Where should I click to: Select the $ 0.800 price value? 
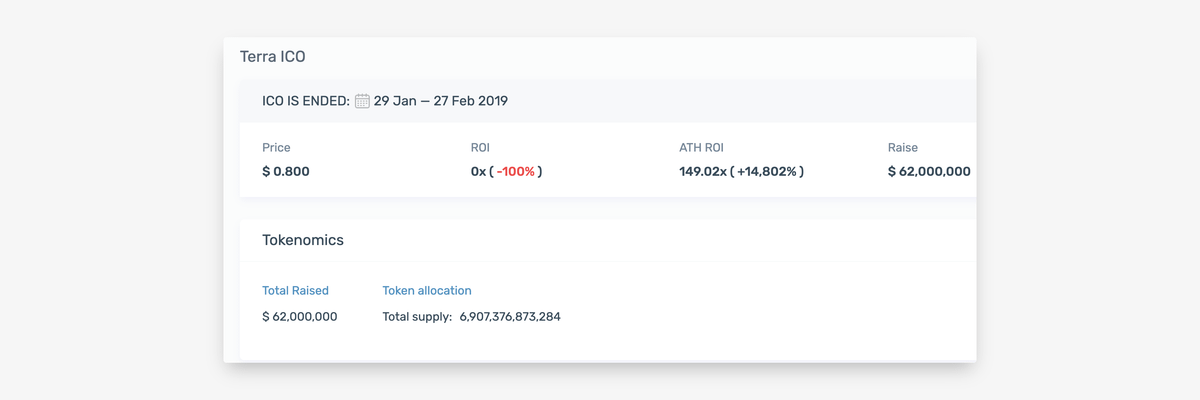(286, 171)
